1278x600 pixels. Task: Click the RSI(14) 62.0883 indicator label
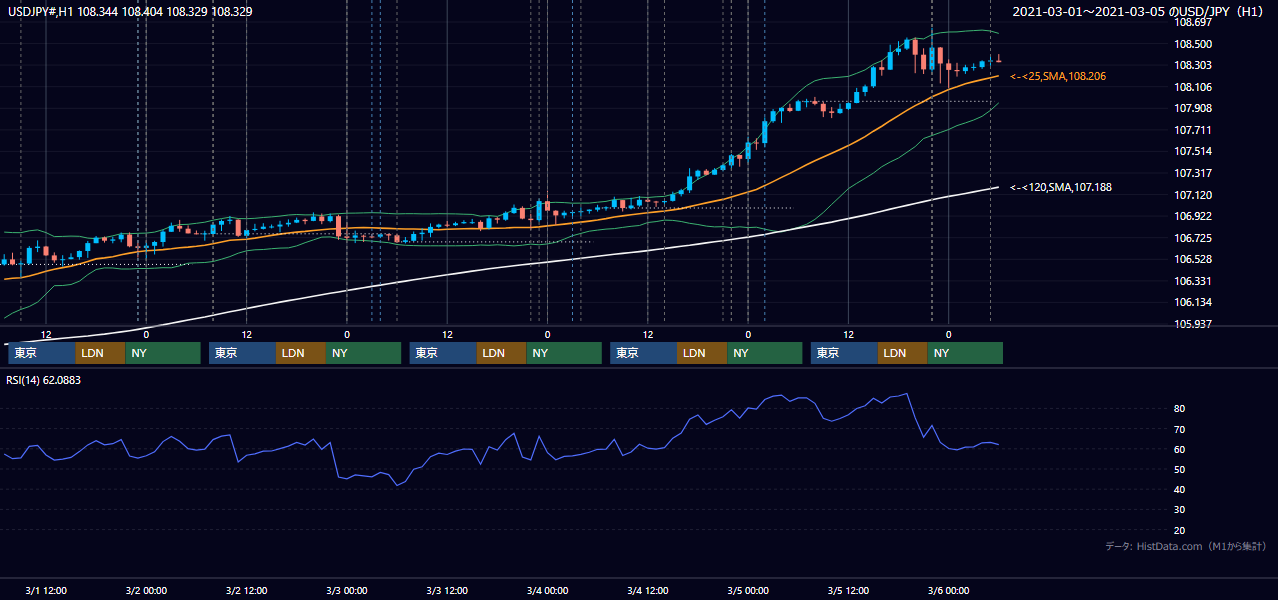pyautogui.click(x=43, y=380)
